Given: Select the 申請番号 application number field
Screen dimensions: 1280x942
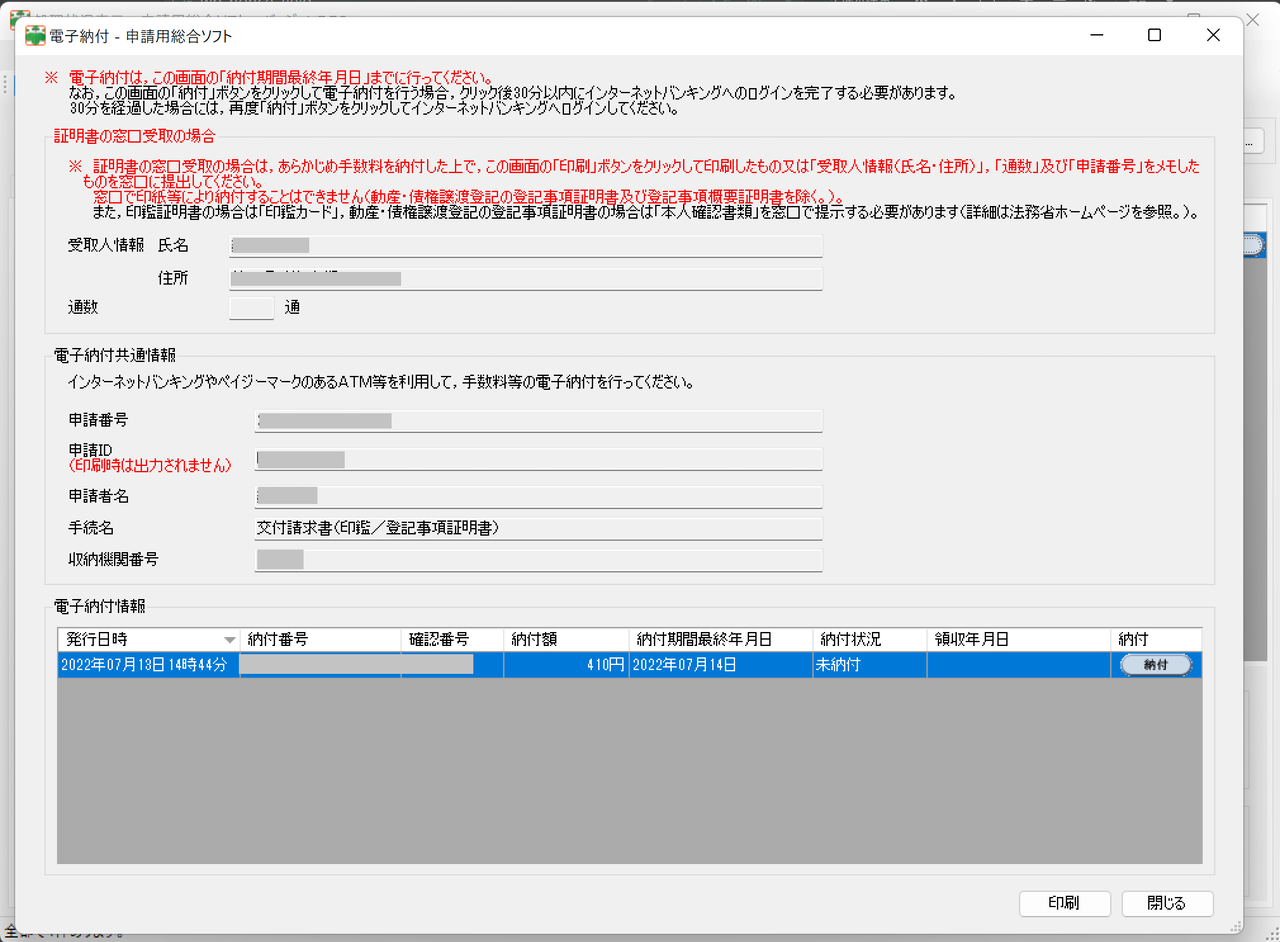Looking at the screenshot, I should pos(540,420).
